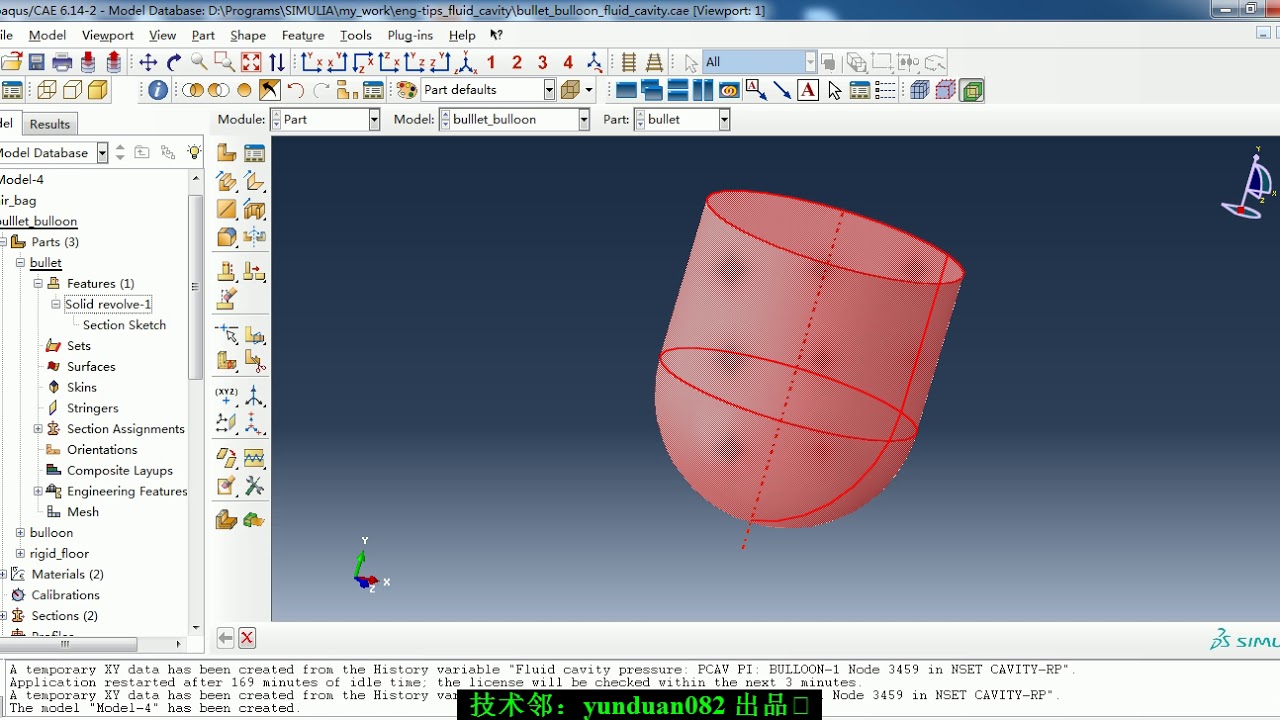The height and width of the screenshot is (720, 1280).
Task: Select the Create Round or Fillet tool
Action: point(227,237)
